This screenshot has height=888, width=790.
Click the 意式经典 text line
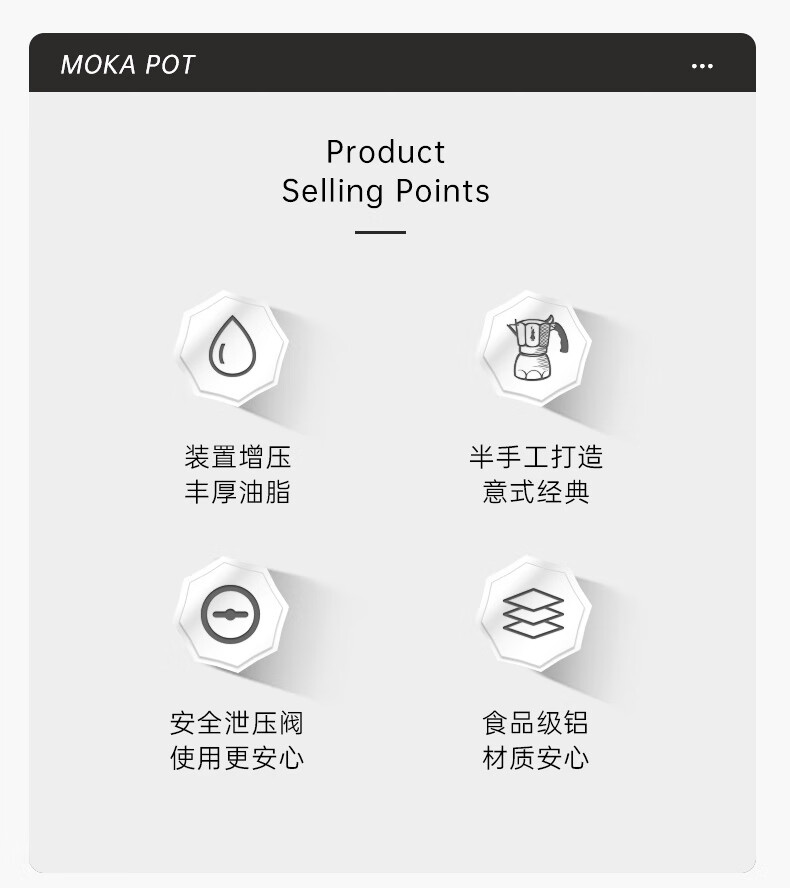(536, 492)
